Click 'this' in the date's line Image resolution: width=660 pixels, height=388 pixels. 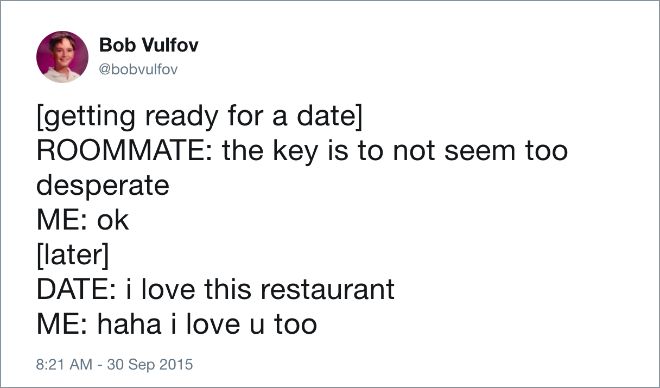pos(228,290)
